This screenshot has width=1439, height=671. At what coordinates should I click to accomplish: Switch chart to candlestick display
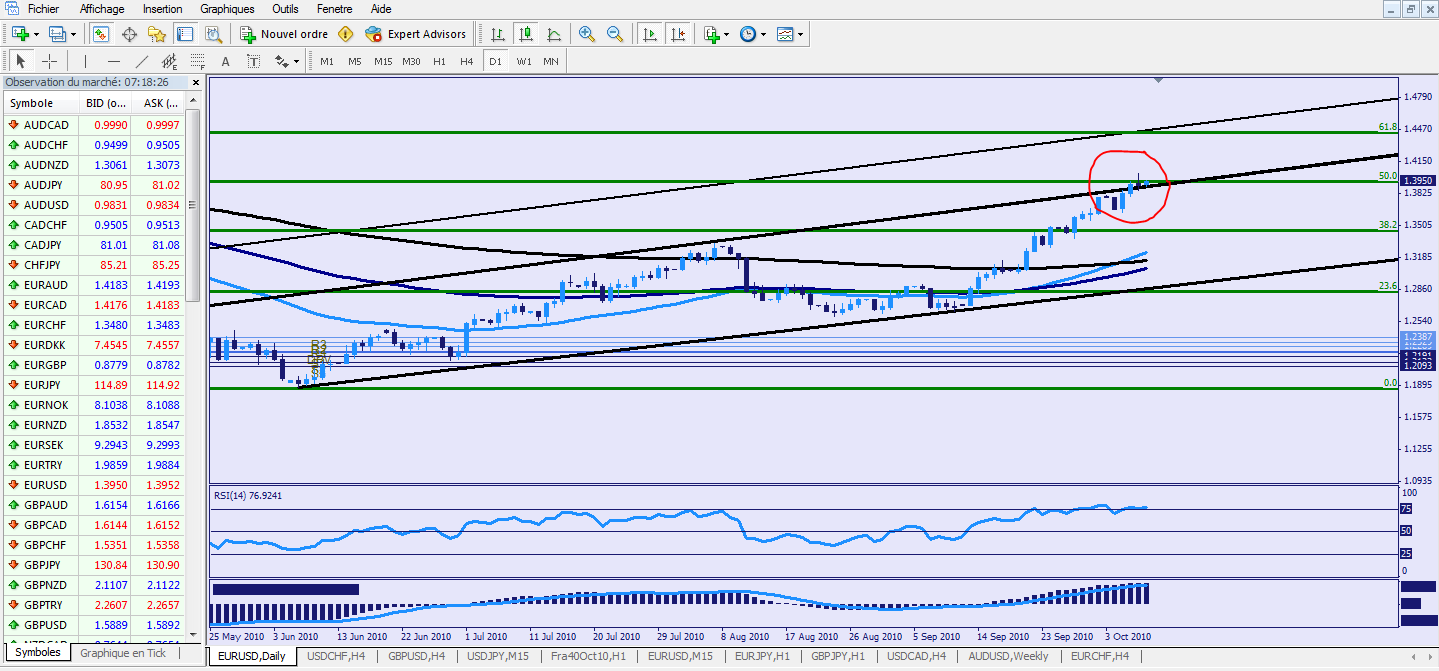pyautogui.click(x=526, y=34)
